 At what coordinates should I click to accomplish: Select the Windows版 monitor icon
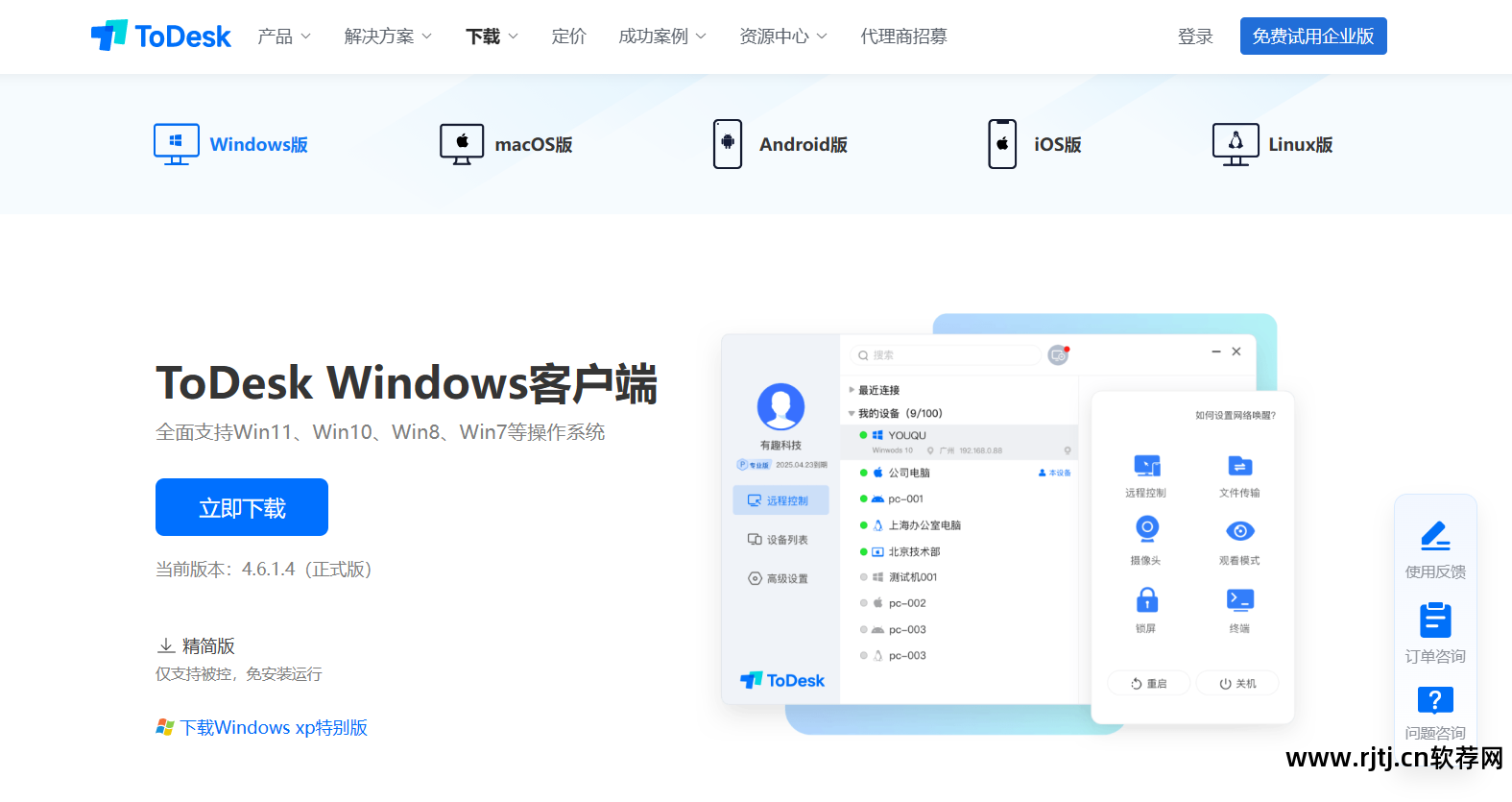tap(177, 144)
